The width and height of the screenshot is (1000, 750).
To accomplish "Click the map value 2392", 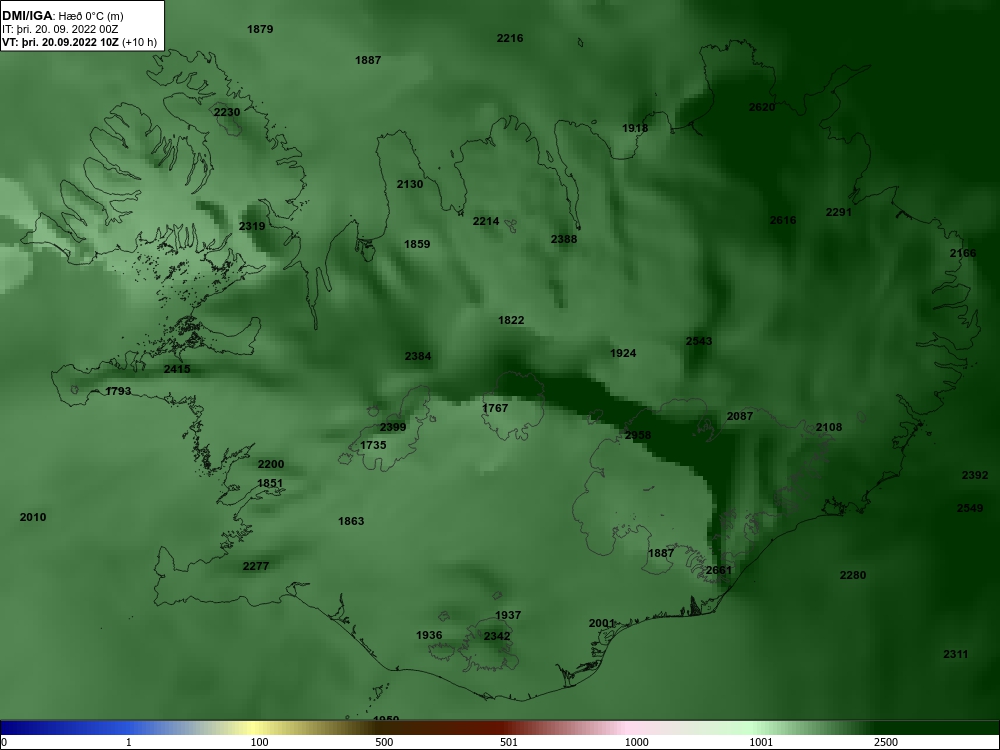I will click(x=974, y=475).
